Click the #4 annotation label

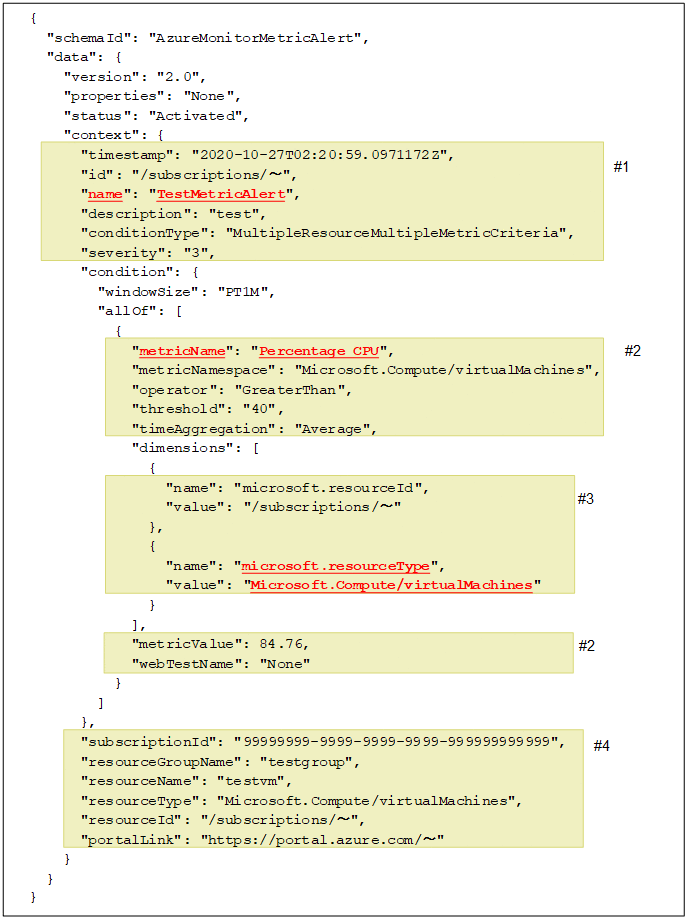[x=601, y=745]
